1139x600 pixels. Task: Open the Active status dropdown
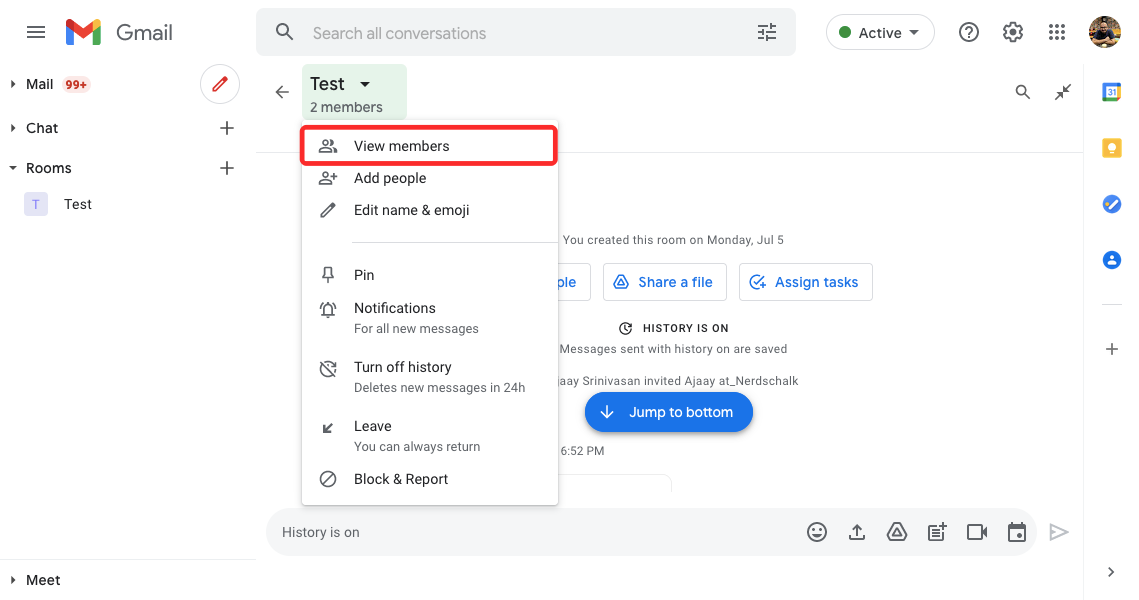(x=880, y=33)
